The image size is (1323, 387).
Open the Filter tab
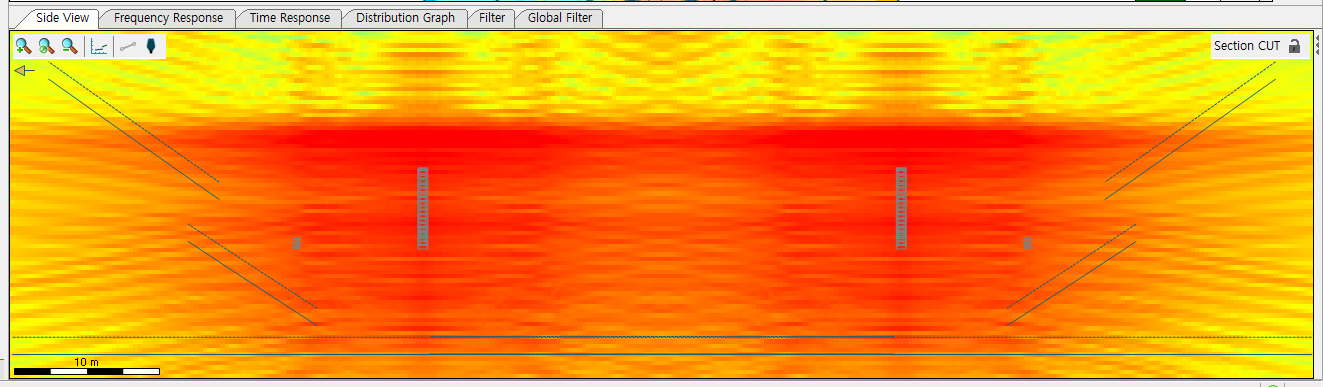pyautogui.click(x=491, y=18)
